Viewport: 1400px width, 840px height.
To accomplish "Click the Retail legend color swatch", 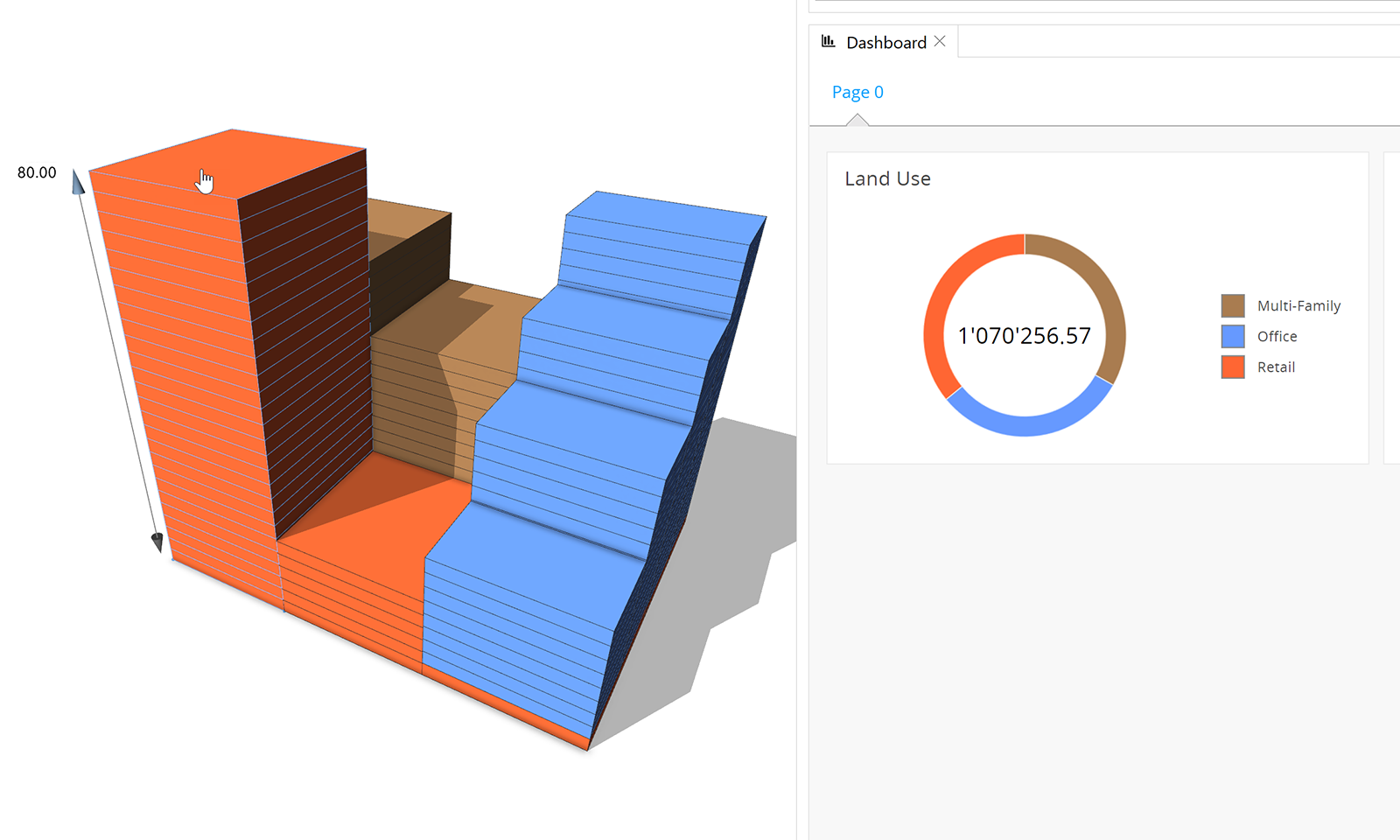I will [1233, 367].
